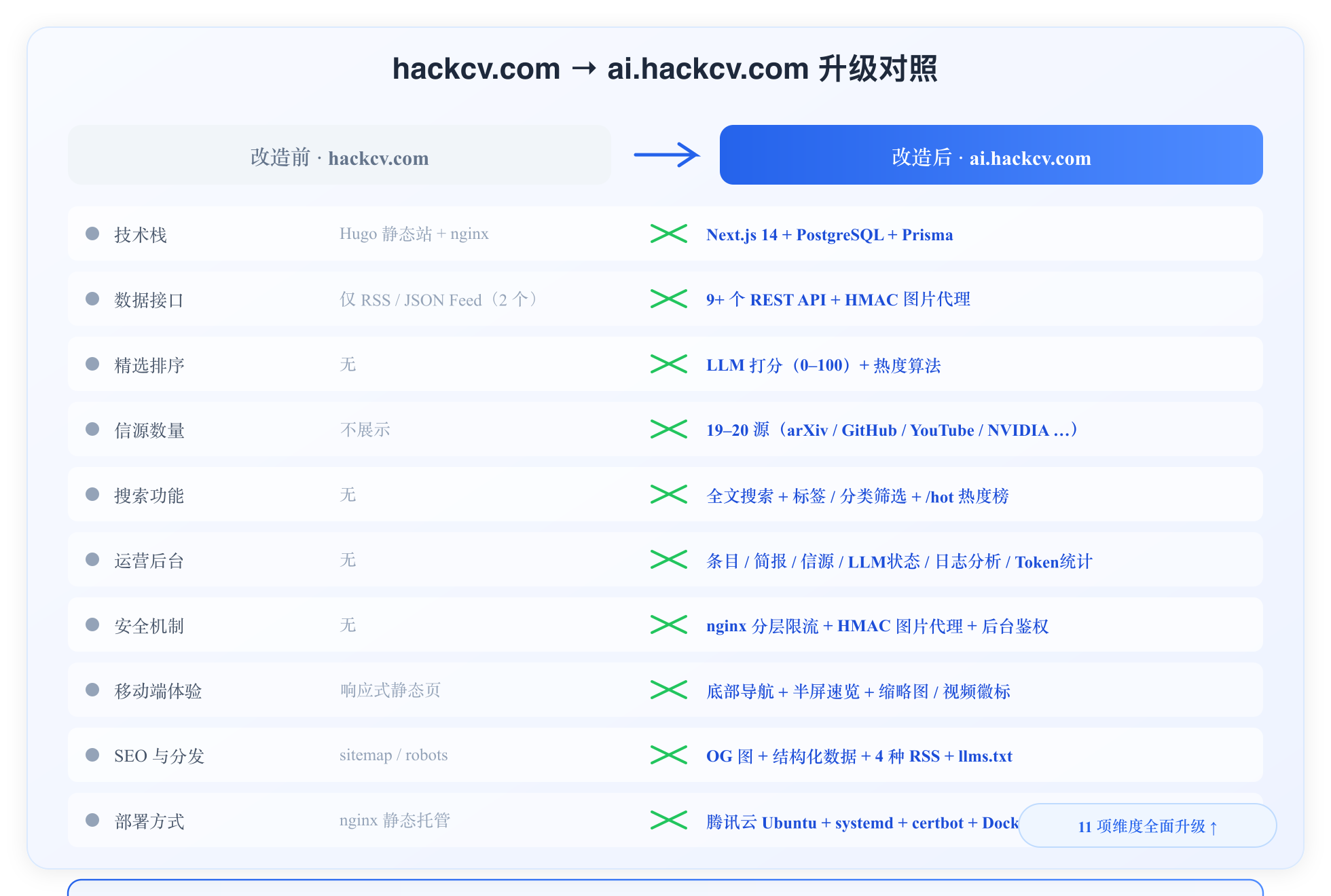Click the green cross icon in 搜索功能 row
The image size is (1331, 896).
coord(669,494)
